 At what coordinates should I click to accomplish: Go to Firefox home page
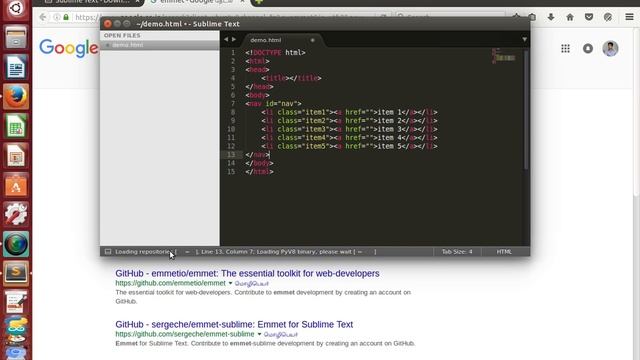[x=570, y=17]
